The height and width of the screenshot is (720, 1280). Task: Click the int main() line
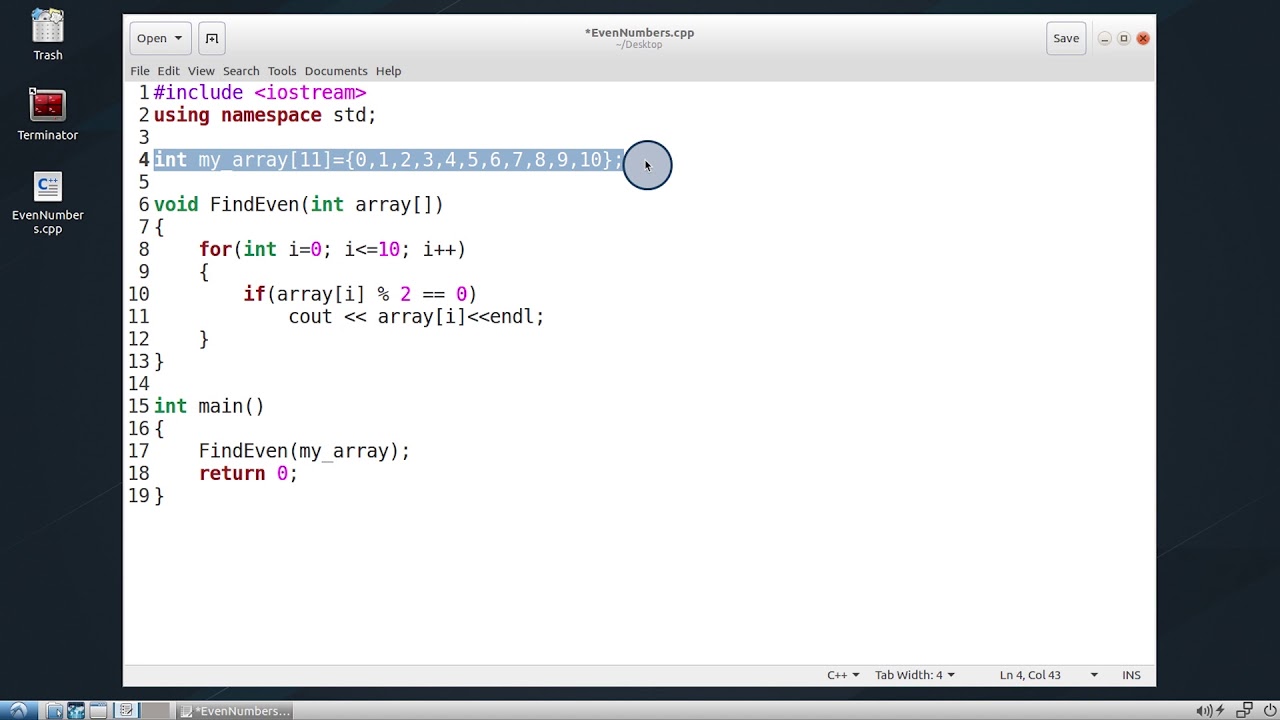(x=209, y=406)
